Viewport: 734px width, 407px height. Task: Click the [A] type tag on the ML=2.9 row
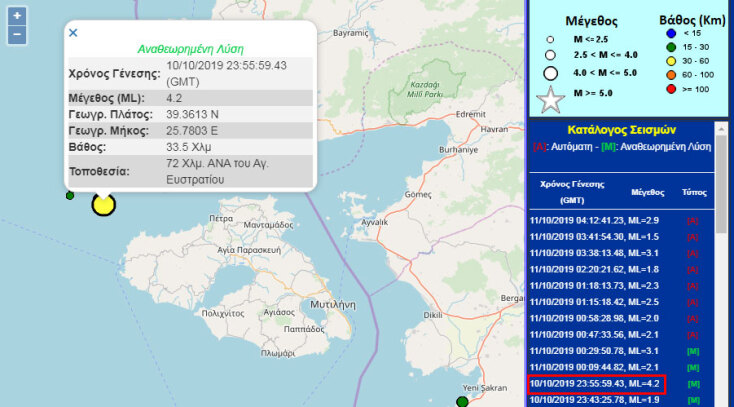692,221
